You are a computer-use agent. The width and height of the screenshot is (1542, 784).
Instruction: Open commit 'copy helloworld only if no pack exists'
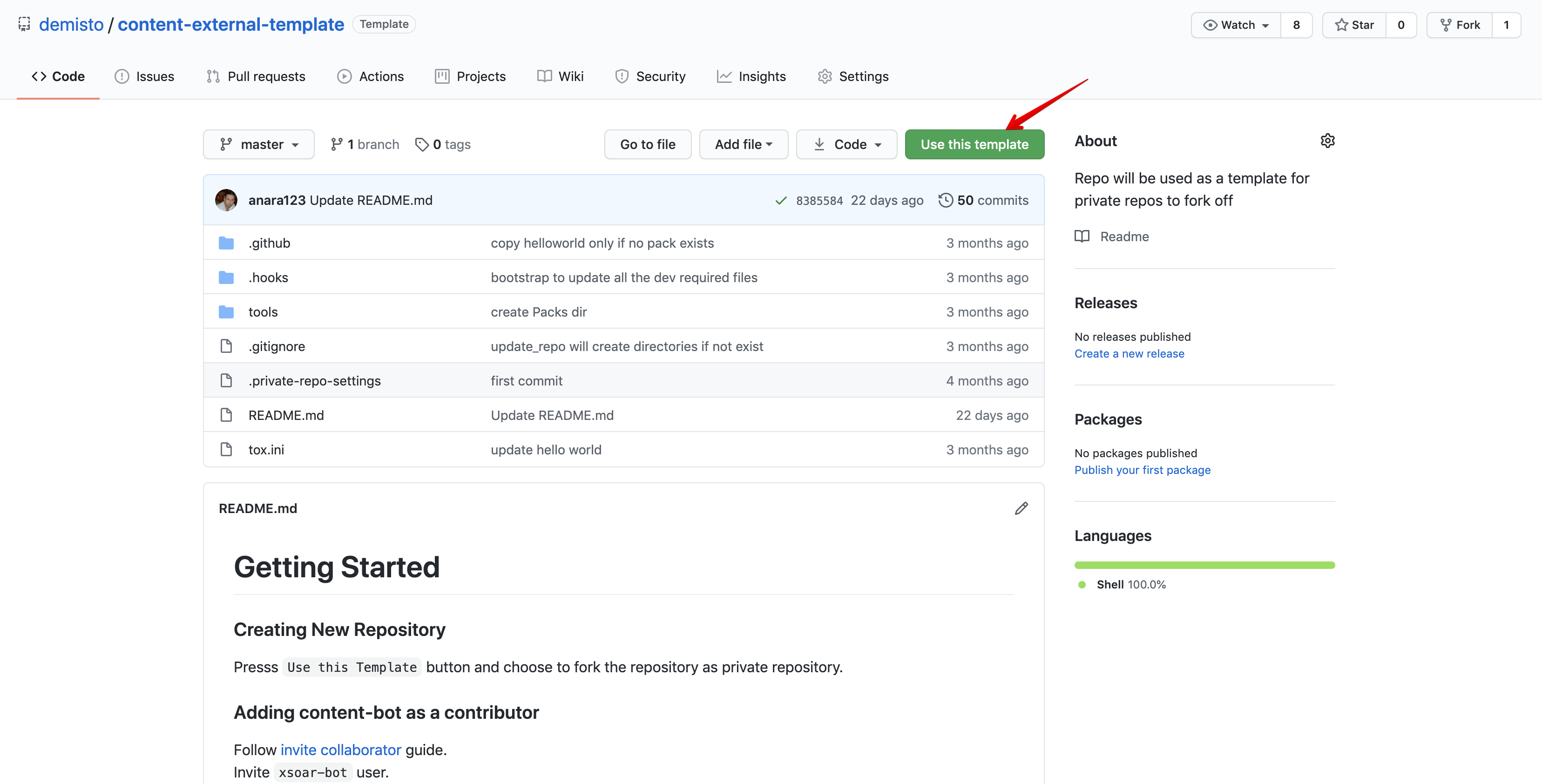point(602,243)
